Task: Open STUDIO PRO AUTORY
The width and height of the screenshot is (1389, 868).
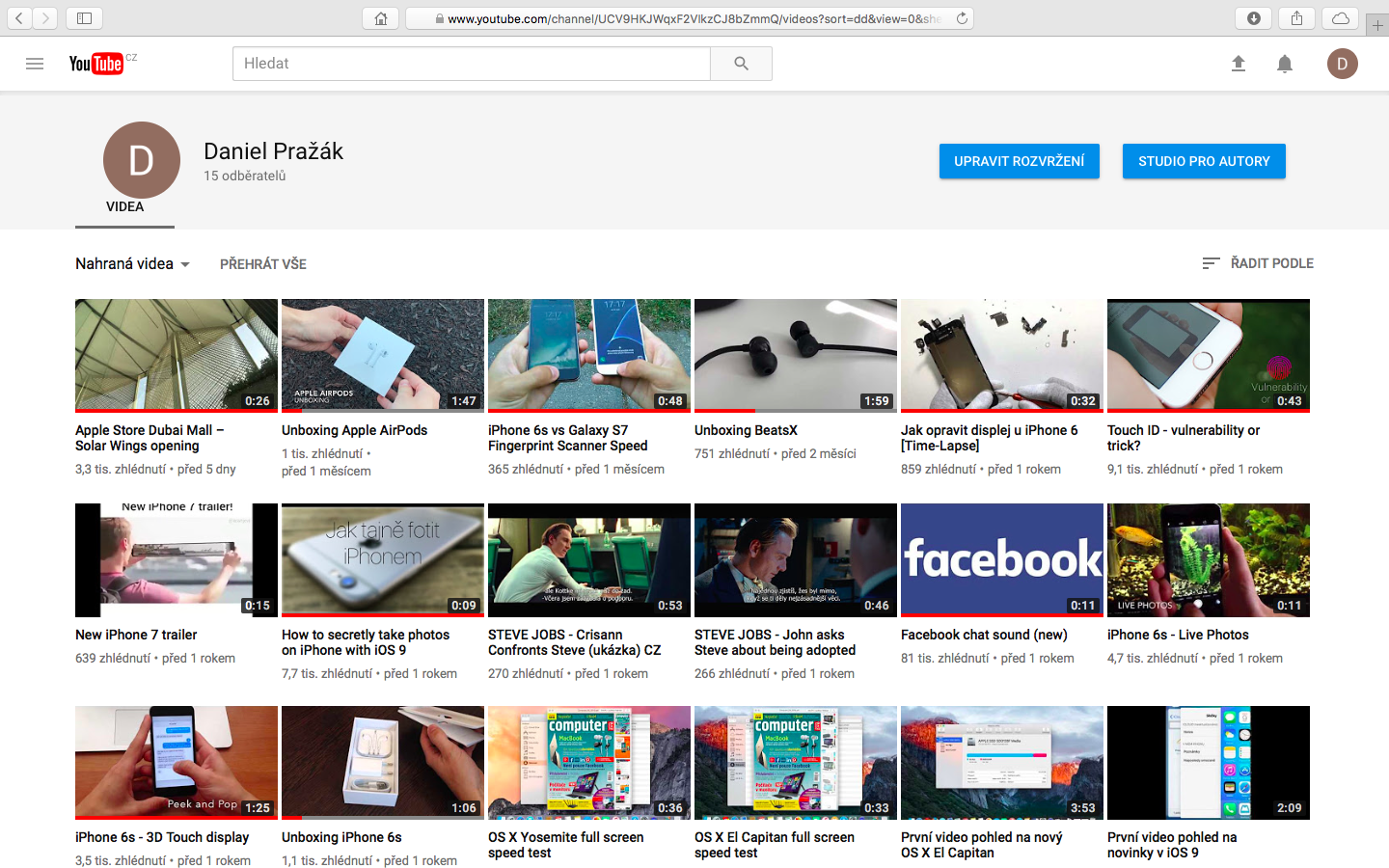Action: [x=1204, y=161]
